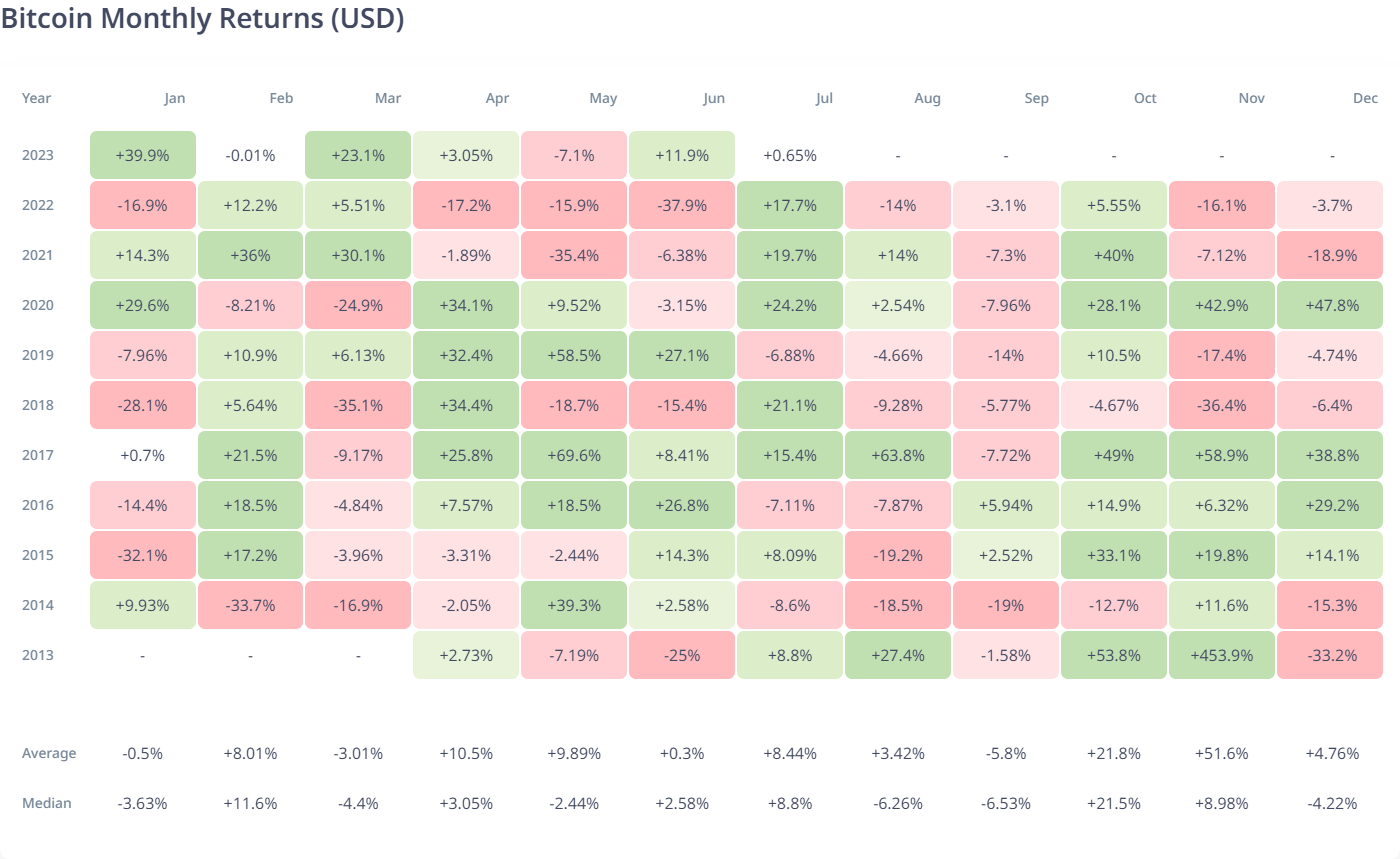Select the July 2023 +0.65% value
1400x859 pixels.
[x=789, y=155]
